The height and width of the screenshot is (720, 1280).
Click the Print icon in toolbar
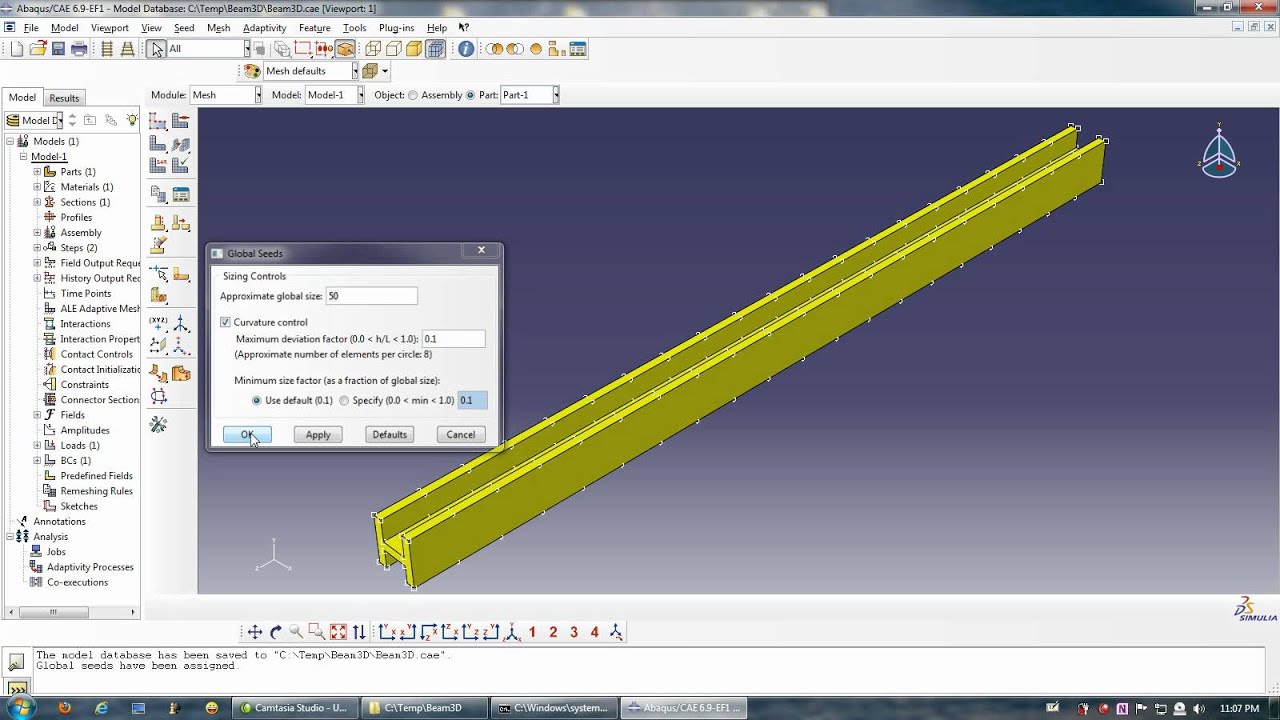coord(79,49)
